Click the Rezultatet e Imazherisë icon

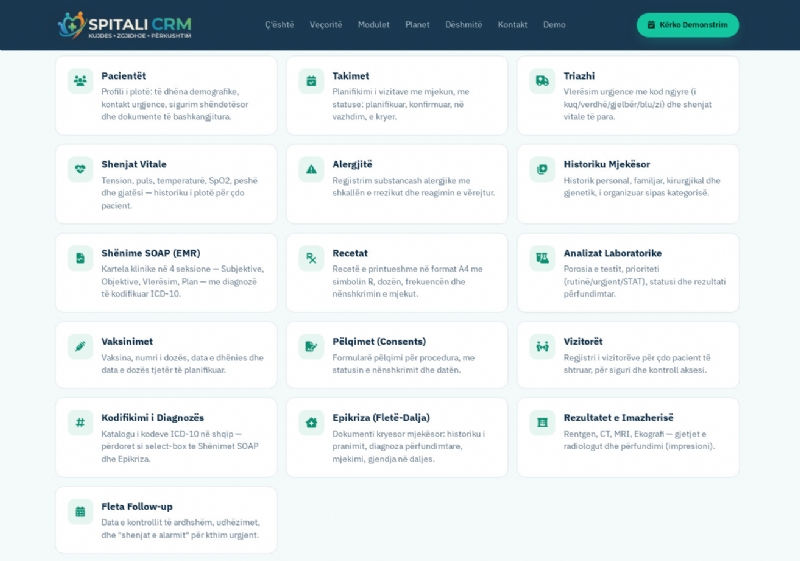(x=542, y=423)
